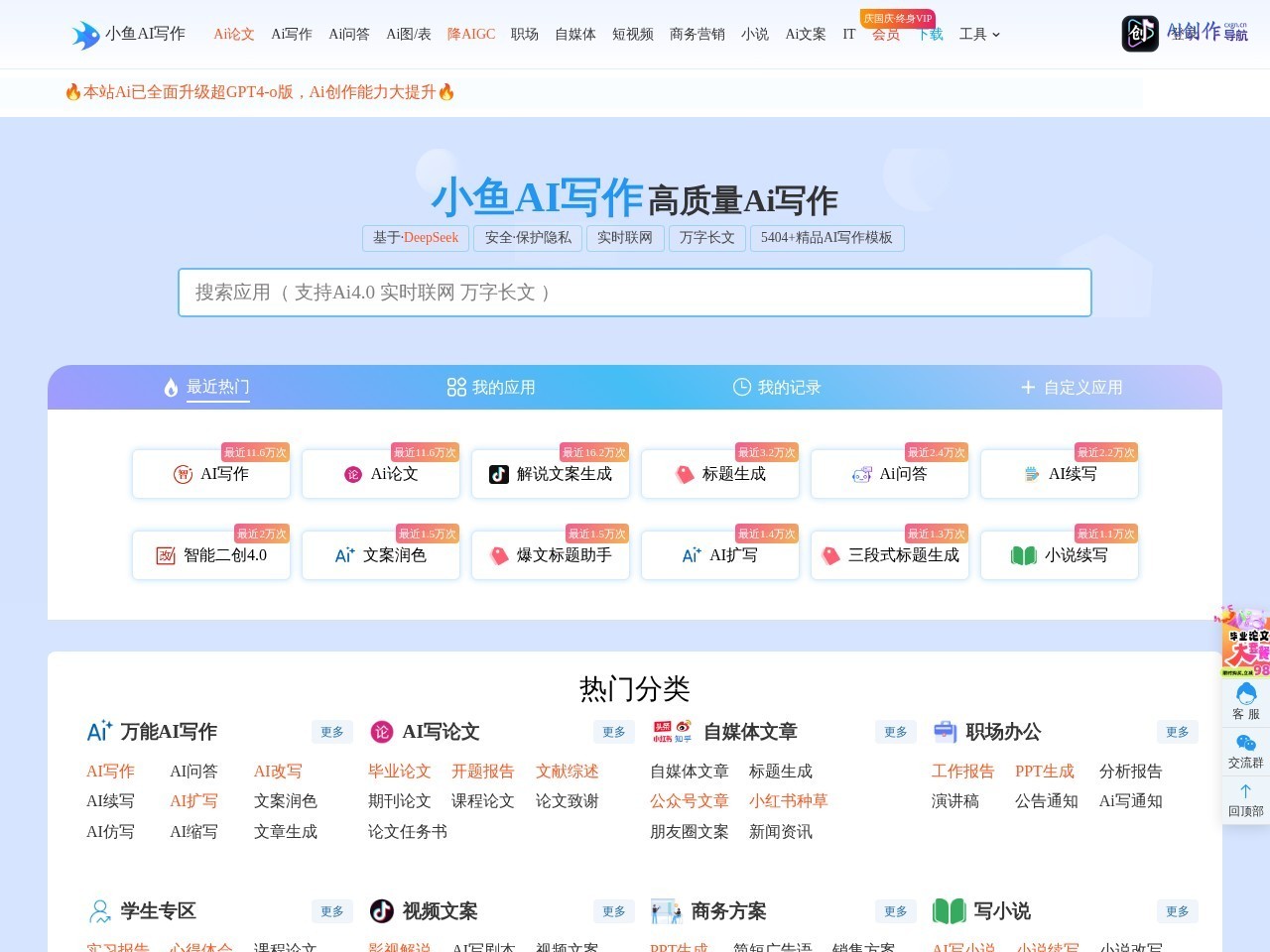Click the Ai icon on AI扩写

click(x=692, y=556)
